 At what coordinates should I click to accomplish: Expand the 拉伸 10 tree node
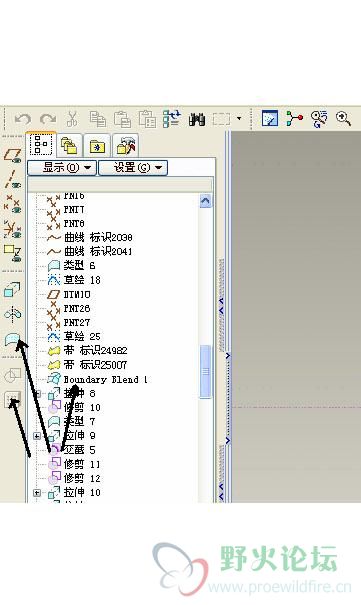(x=37, y=493)
